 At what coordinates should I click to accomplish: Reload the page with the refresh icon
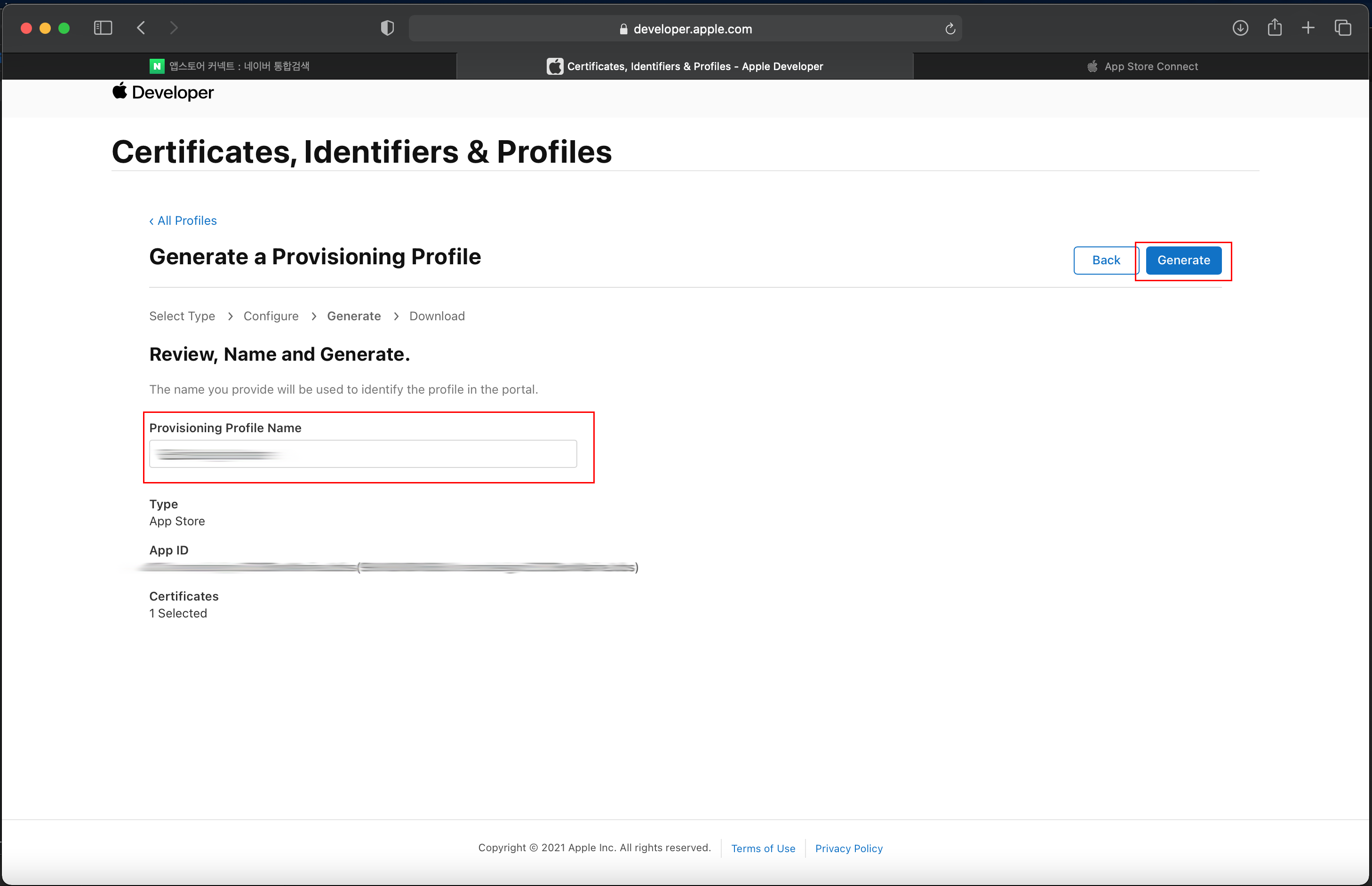[x=950, y=29]
